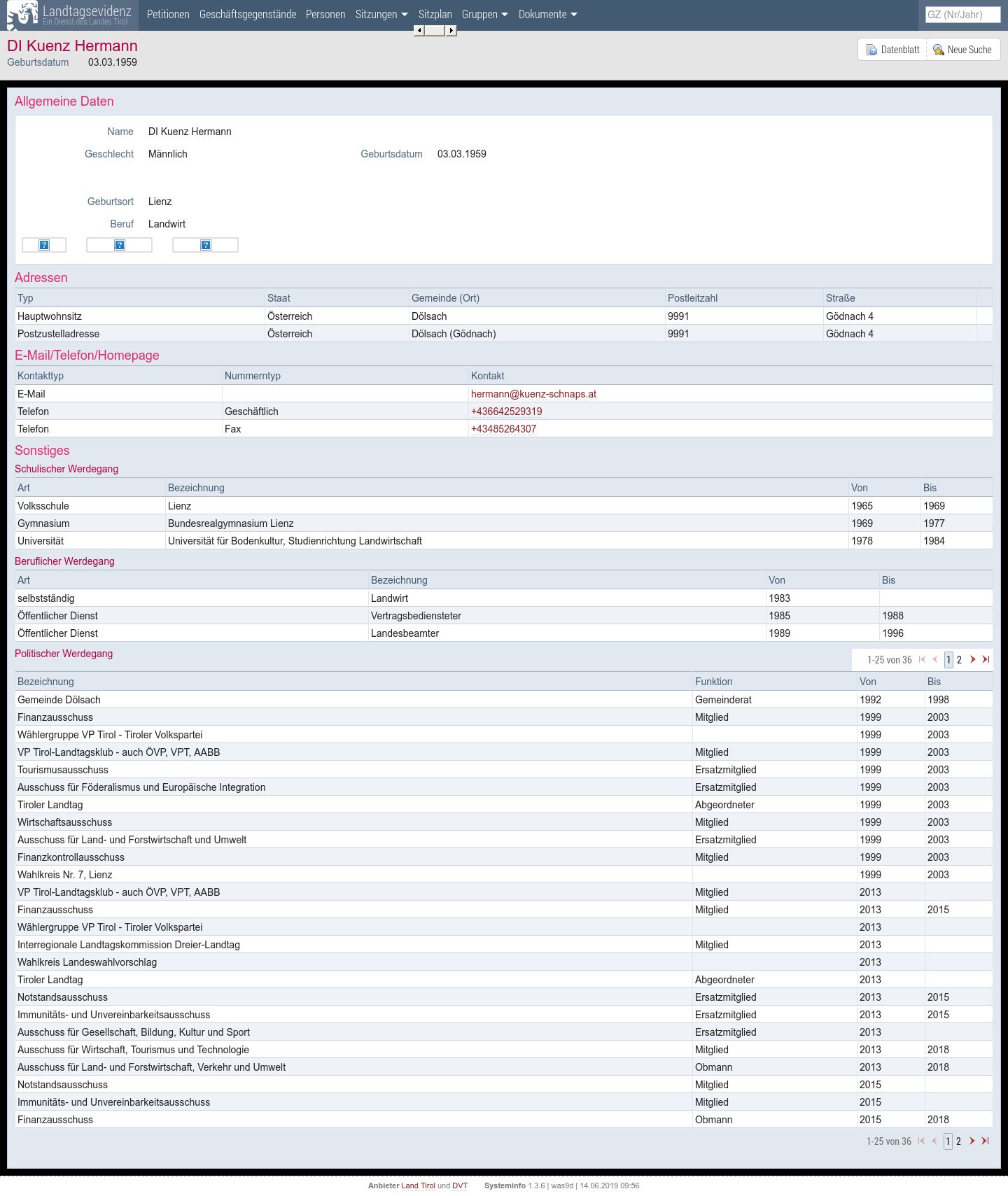Open the DVT footer link
Viewport: 1008px width, 1196px height.
coord(460,1186)
